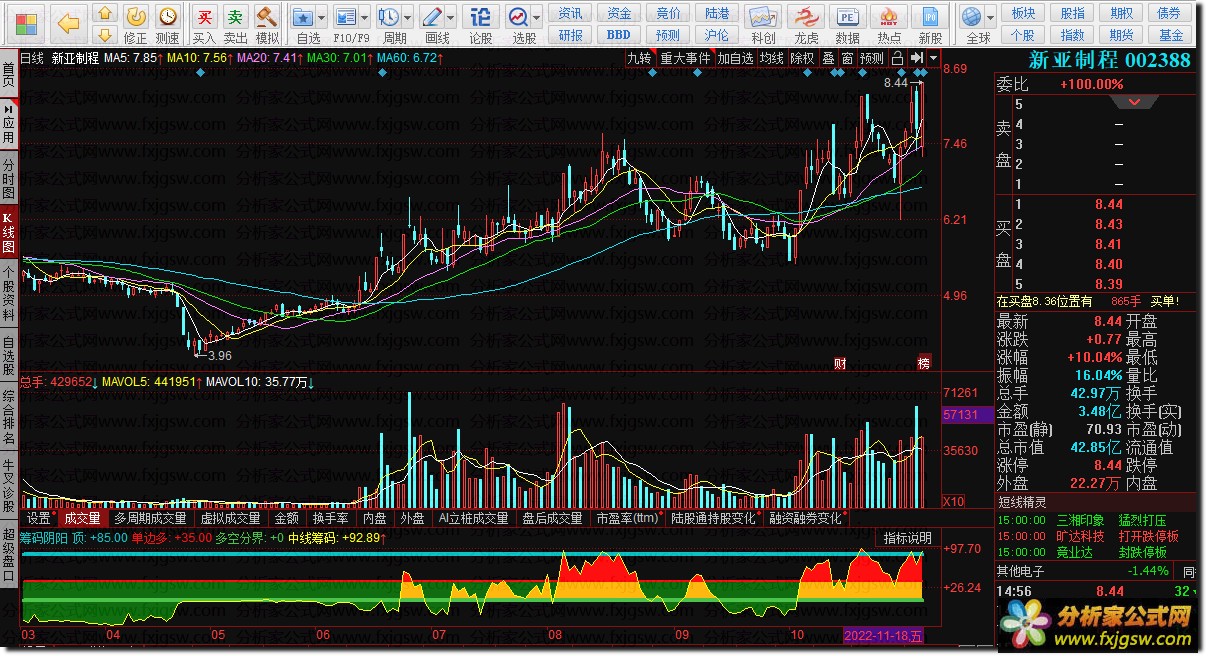Open the chart toolbar overflow dropdown arrow
Screen dimensions: 1208x656
[934, 58]
